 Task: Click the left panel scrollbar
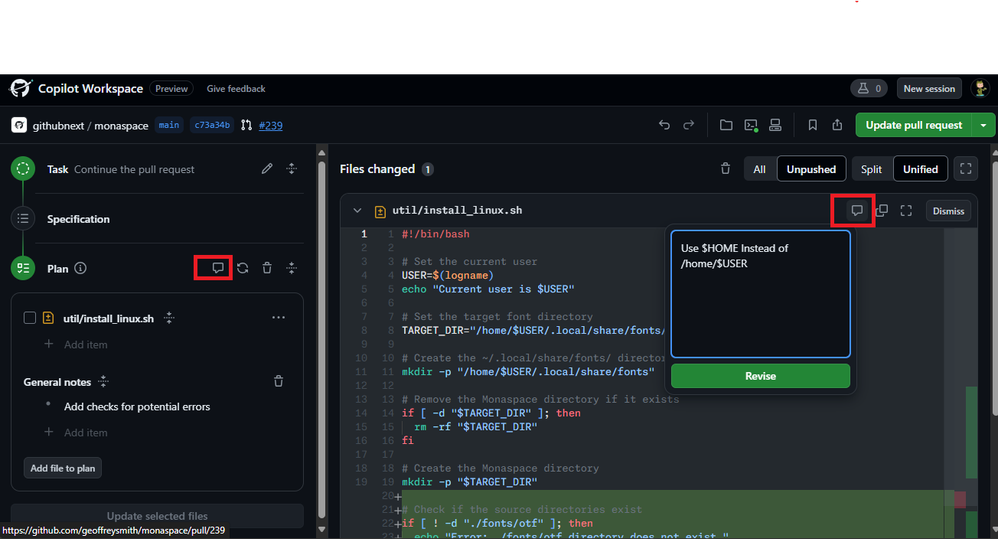click(x=321, y=337)
